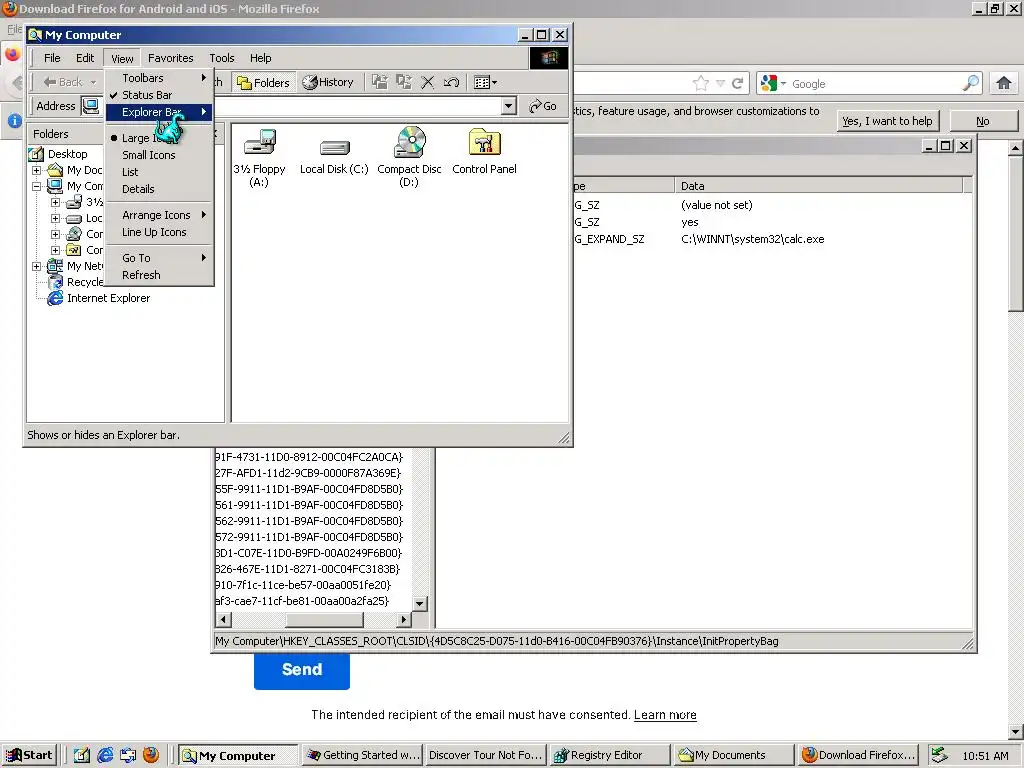Toggle the Status Bar menu option

click(x=159, y=95)
